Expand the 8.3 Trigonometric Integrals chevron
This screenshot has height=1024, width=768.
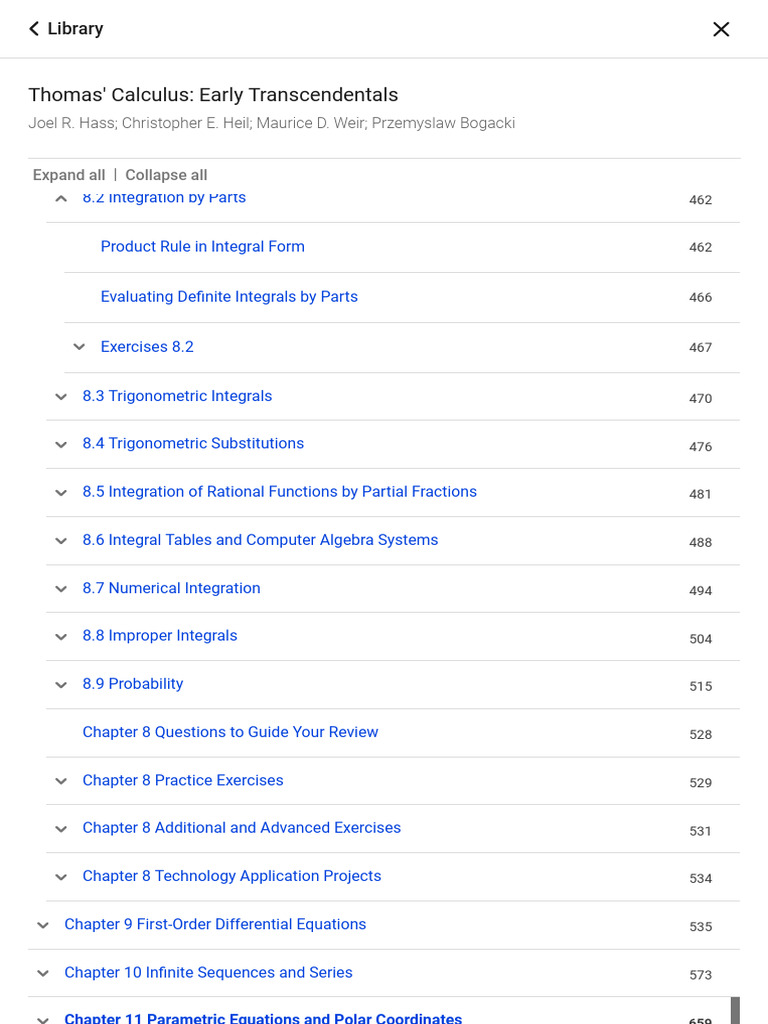[61, 397]
